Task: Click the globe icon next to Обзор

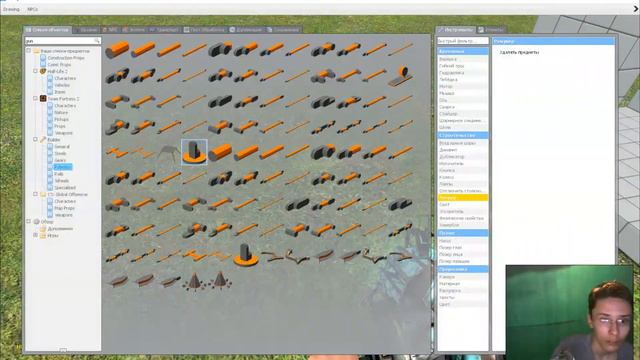Action: click(x=36, y=222)
